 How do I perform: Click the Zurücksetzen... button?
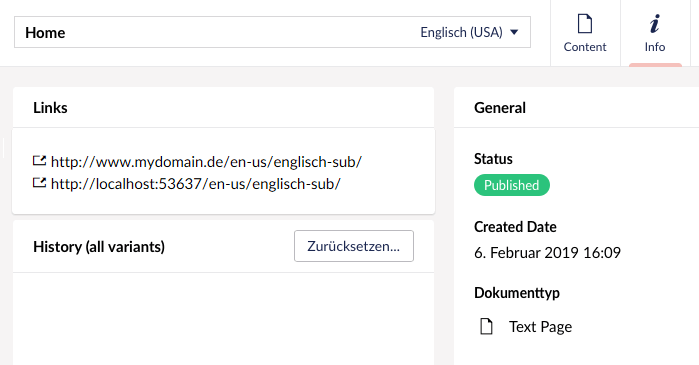[354, 246]
